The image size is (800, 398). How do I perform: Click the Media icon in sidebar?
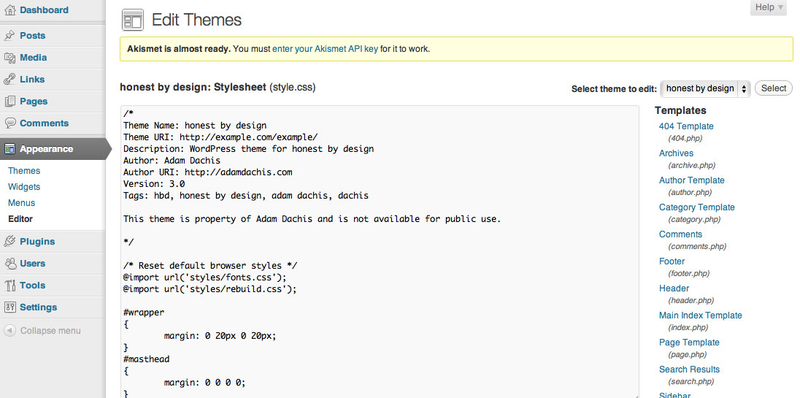pyautogui.click(x=10, y=58)
